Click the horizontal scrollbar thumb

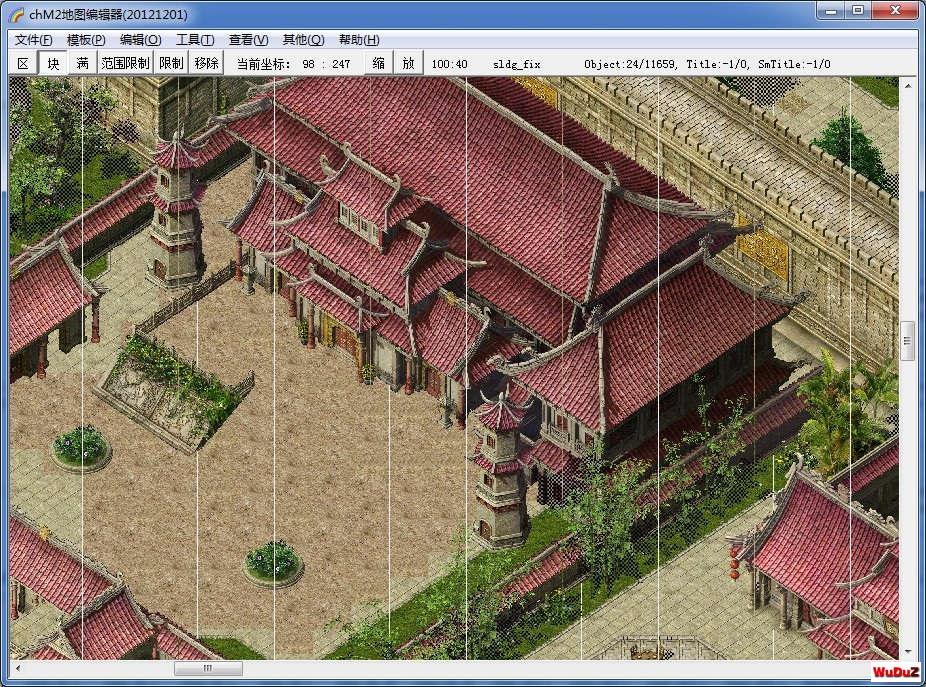[x=208, y=668]
